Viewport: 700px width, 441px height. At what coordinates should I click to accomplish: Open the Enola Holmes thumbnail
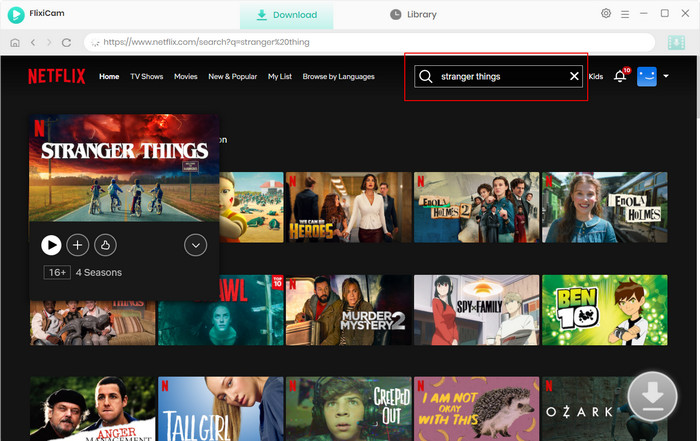(x=604, y=208)
